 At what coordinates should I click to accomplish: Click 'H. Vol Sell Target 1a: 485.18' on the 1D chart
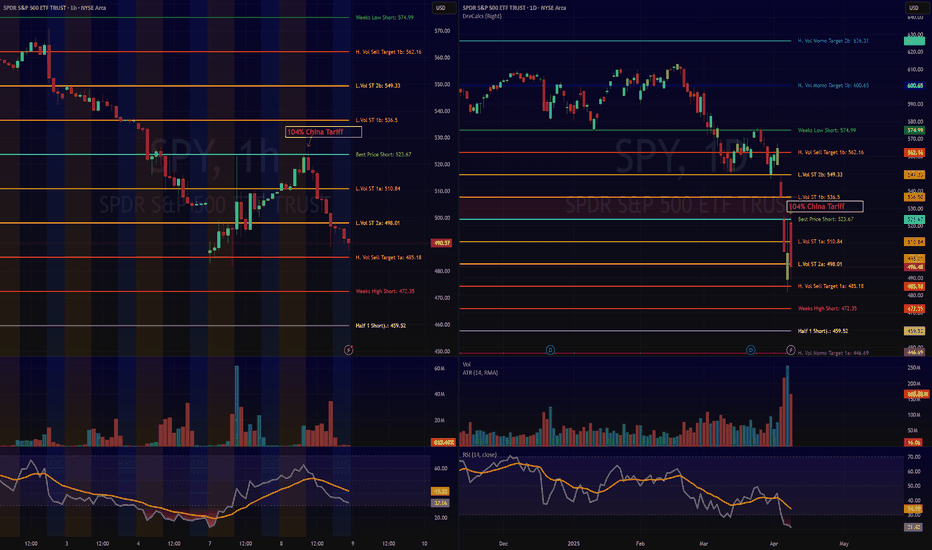click(x=830, y=286)
